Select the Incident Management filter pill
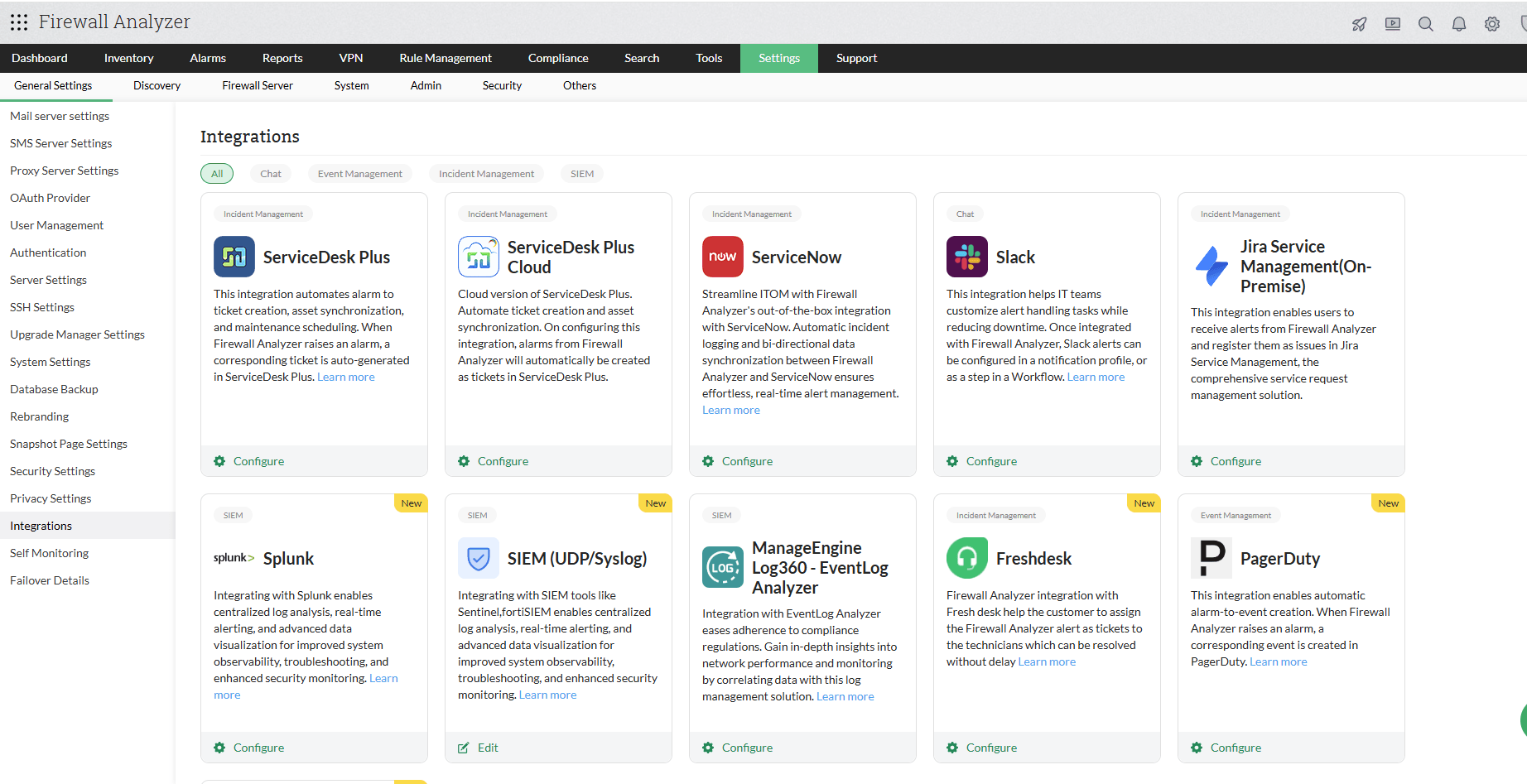This screenshot has width=1527, height=784. 486,174
